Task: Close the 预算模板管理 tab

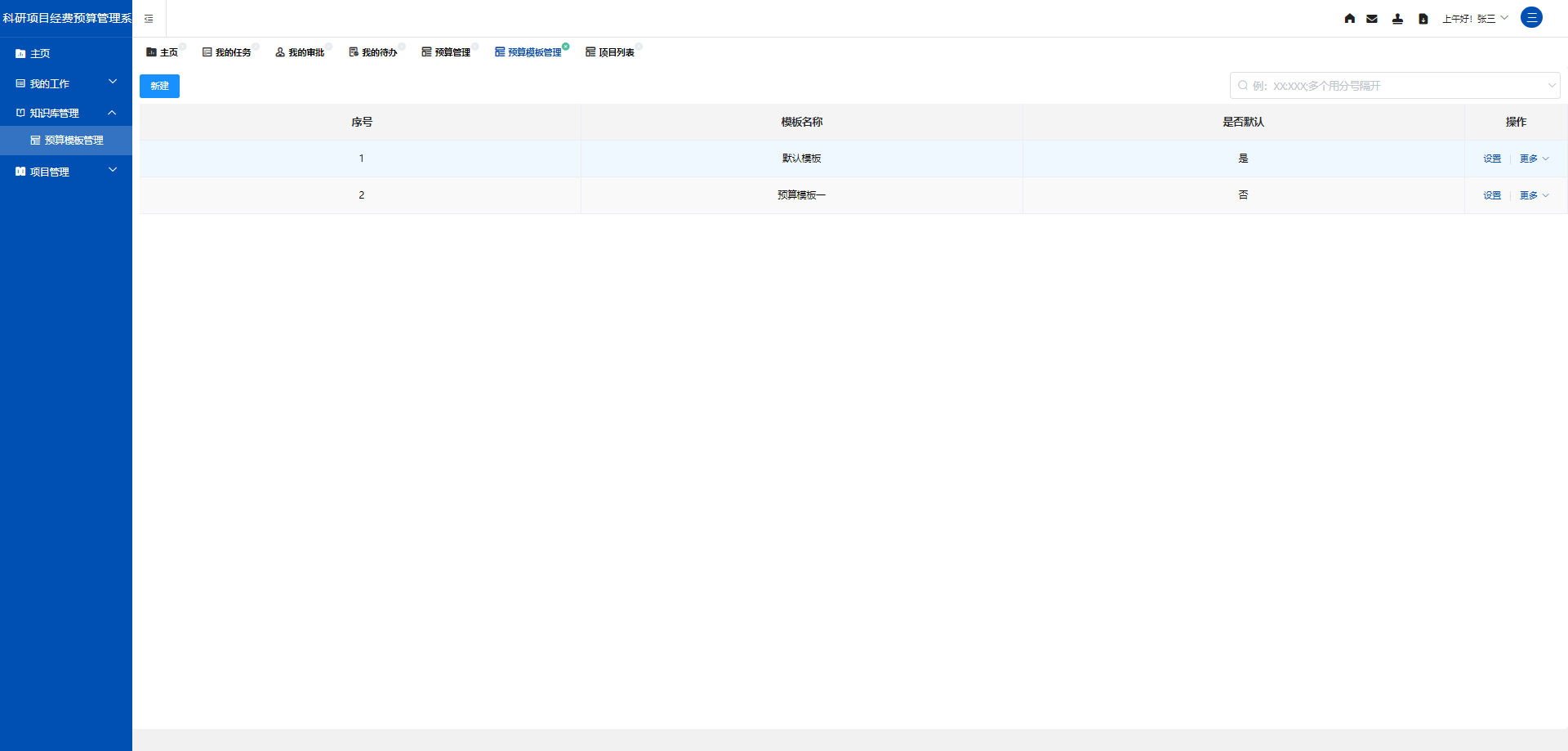Action: [566, 47]
